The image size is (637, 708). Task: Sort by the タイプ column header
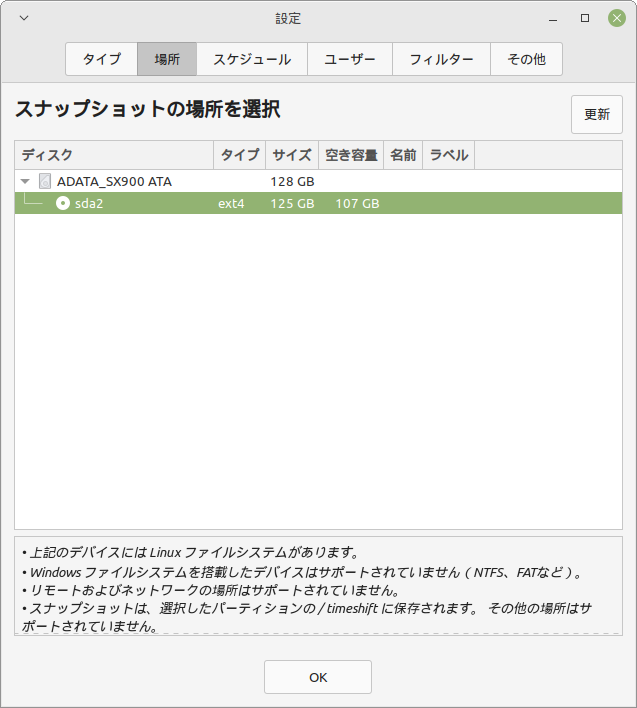pos(239,155)
